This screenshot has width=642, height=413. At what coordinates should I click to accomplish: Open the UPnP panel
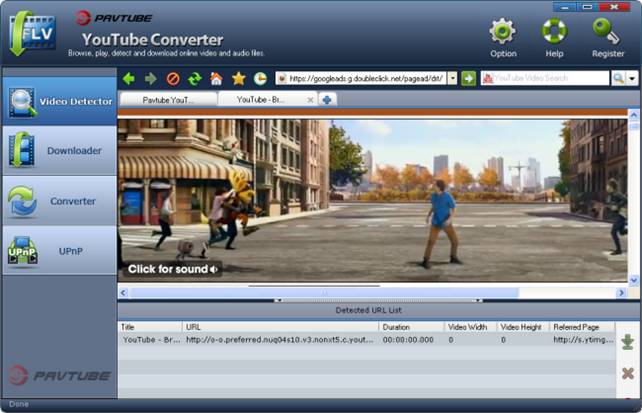pos(60,251)
